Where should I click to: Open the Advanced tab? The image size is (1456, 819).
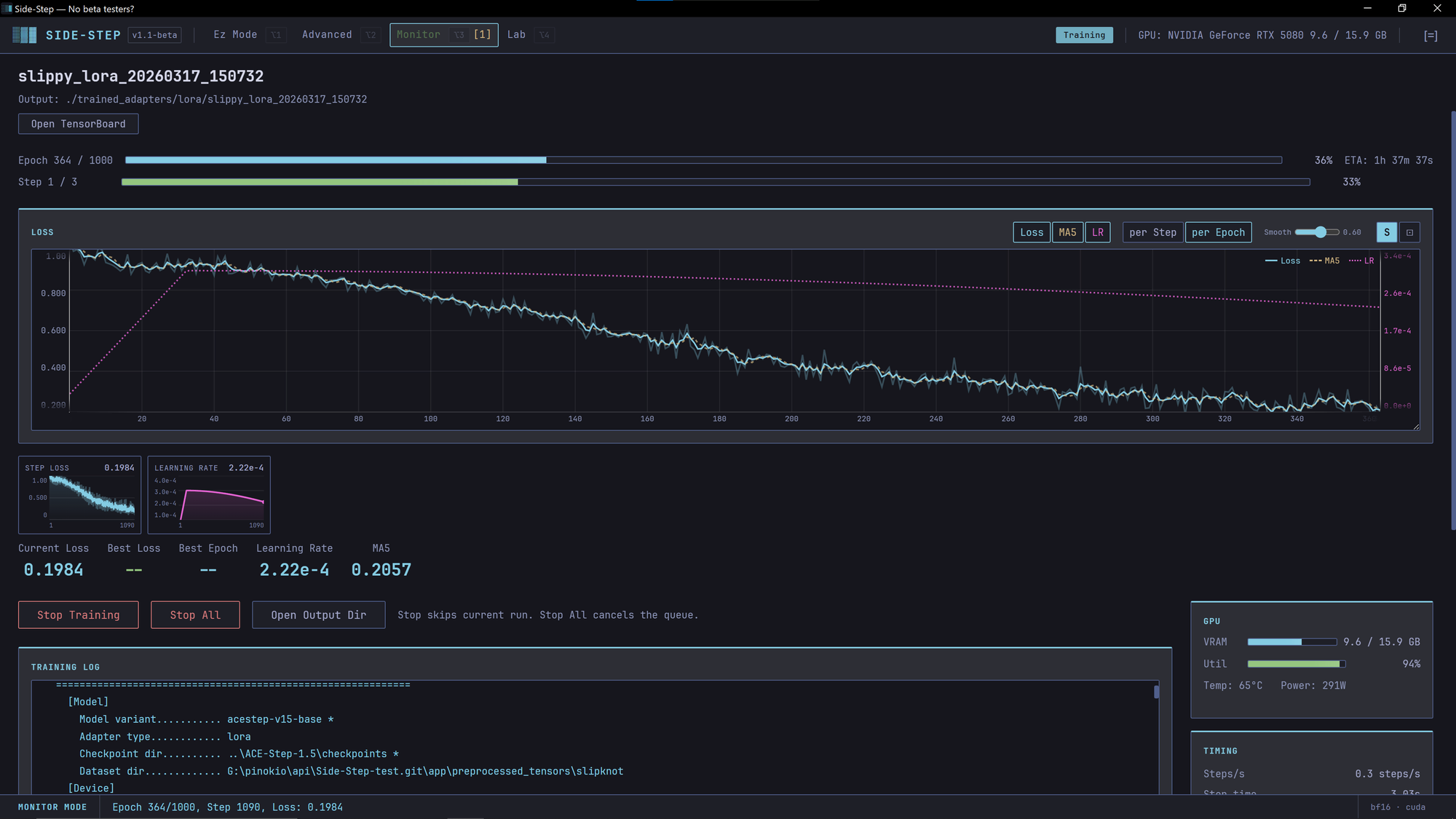click(327, 35)
